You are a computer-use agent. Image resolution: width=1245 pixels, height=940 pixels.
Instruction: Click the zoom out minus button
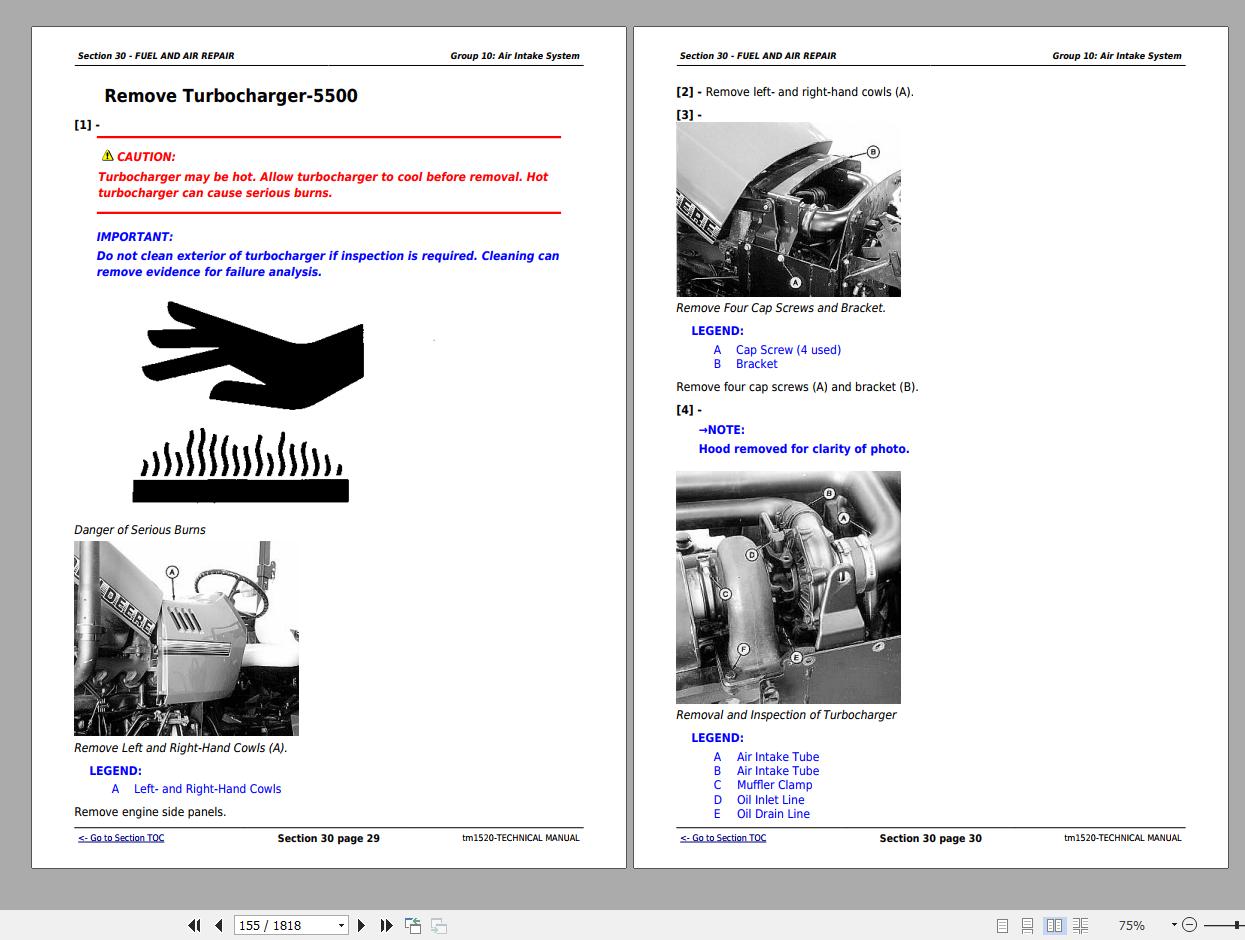(1189, 926)
